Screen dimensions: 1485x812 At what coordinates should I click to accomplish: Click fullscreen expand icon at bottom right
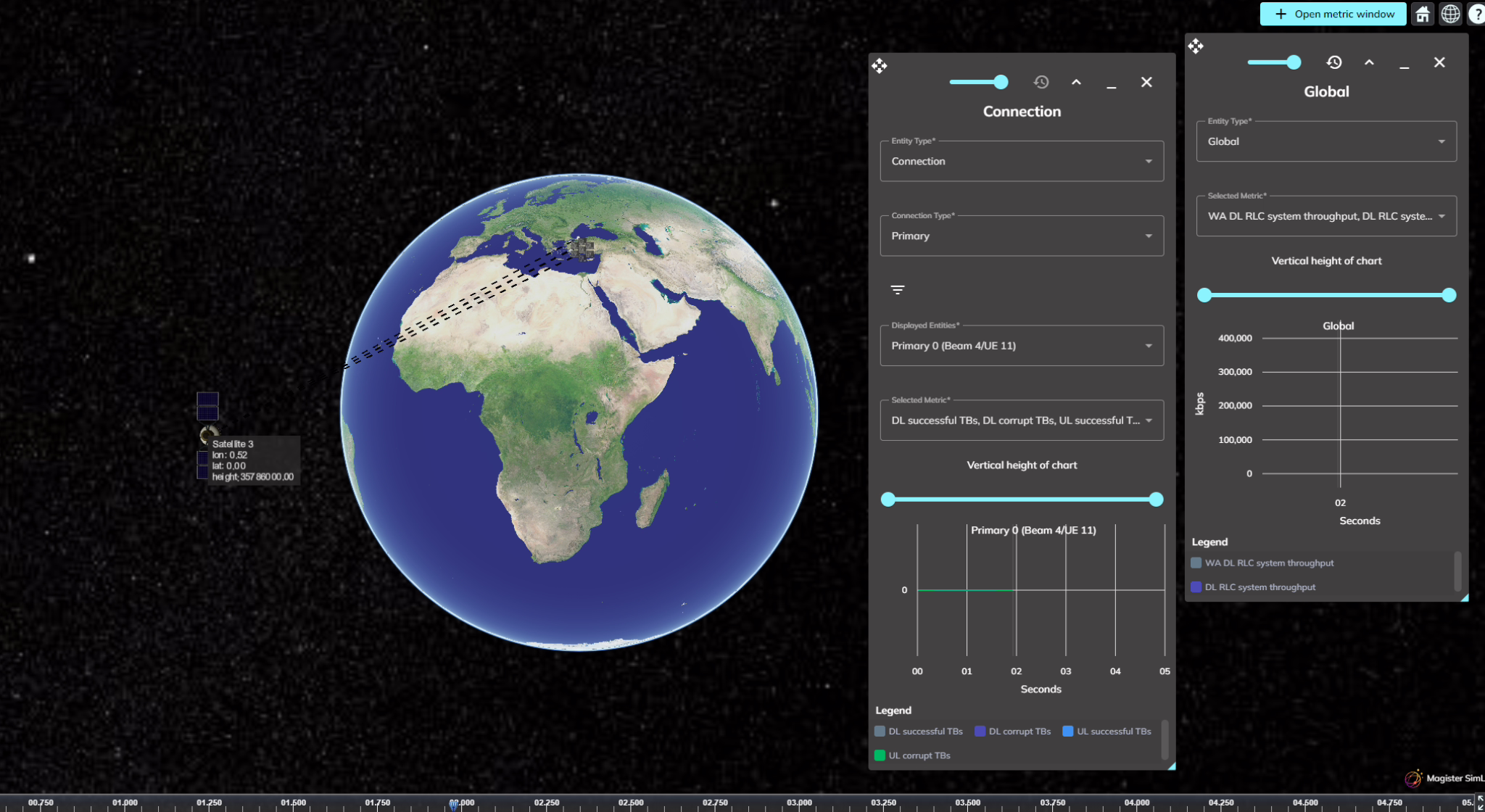(1480, 802)
